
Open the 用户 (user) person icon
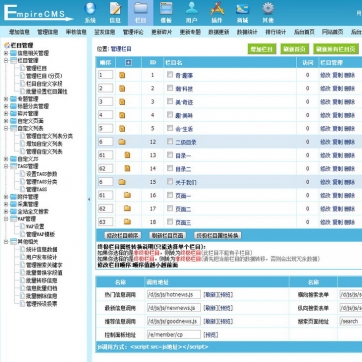tap(192, 9)
